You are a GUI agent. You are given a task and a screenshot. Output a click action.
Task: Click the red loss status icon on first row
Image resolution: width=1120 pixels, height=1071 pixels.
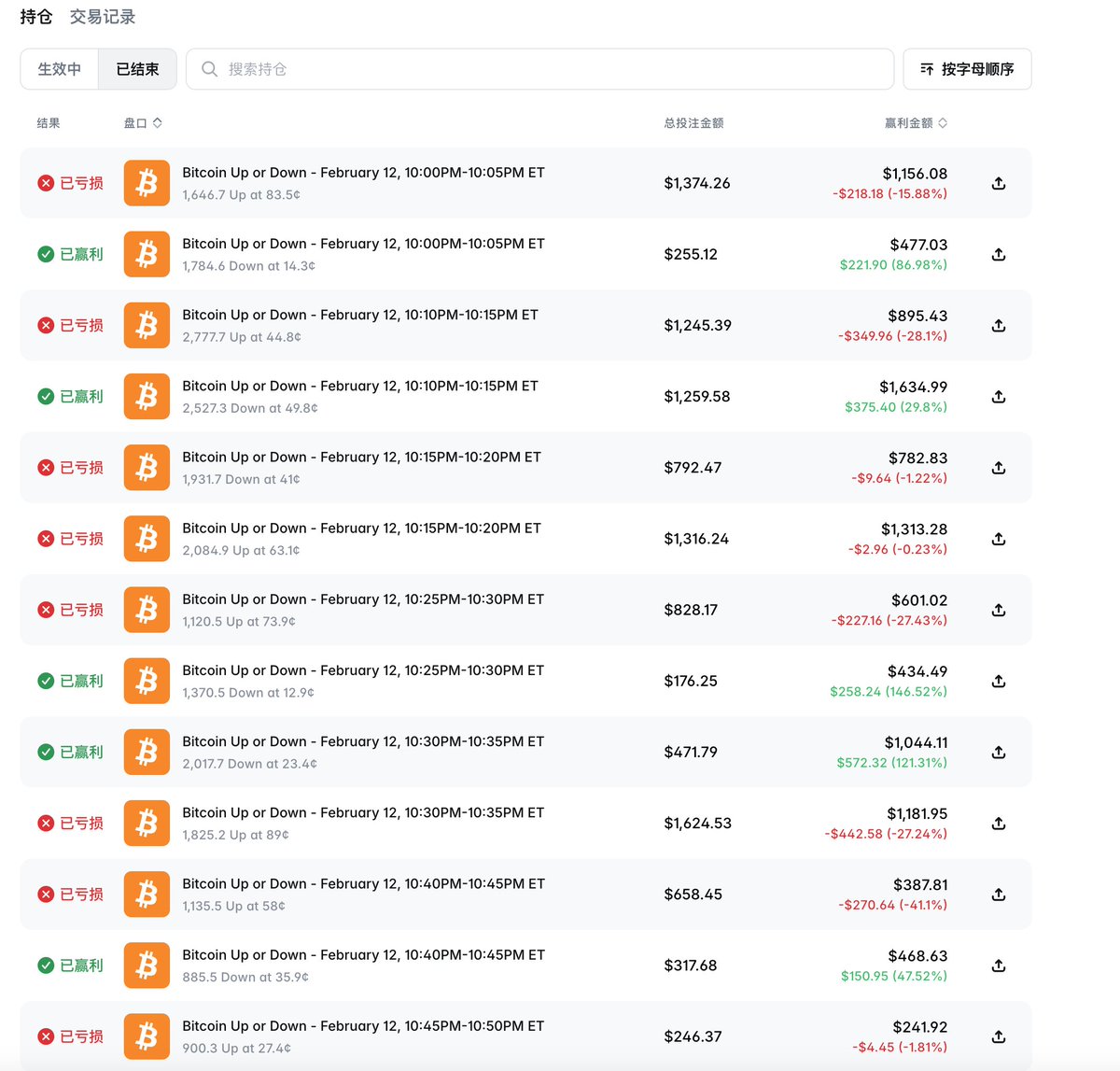pos(46,183)
